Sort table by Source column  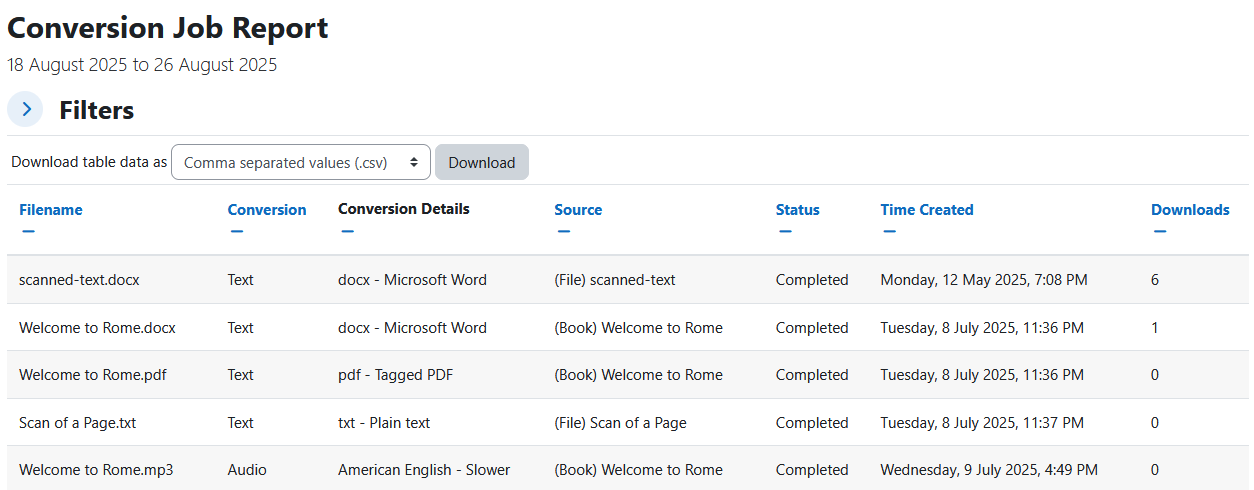point(578,210)
